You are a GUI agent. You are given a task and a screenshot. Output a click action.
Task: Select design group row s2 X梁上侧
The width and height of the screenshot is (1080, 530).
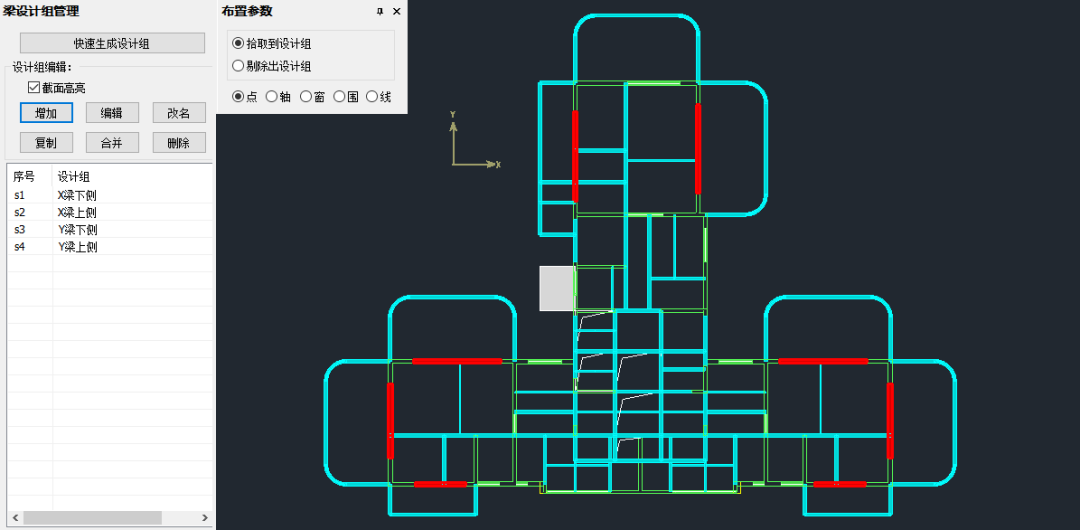click(x=110, y=212)
